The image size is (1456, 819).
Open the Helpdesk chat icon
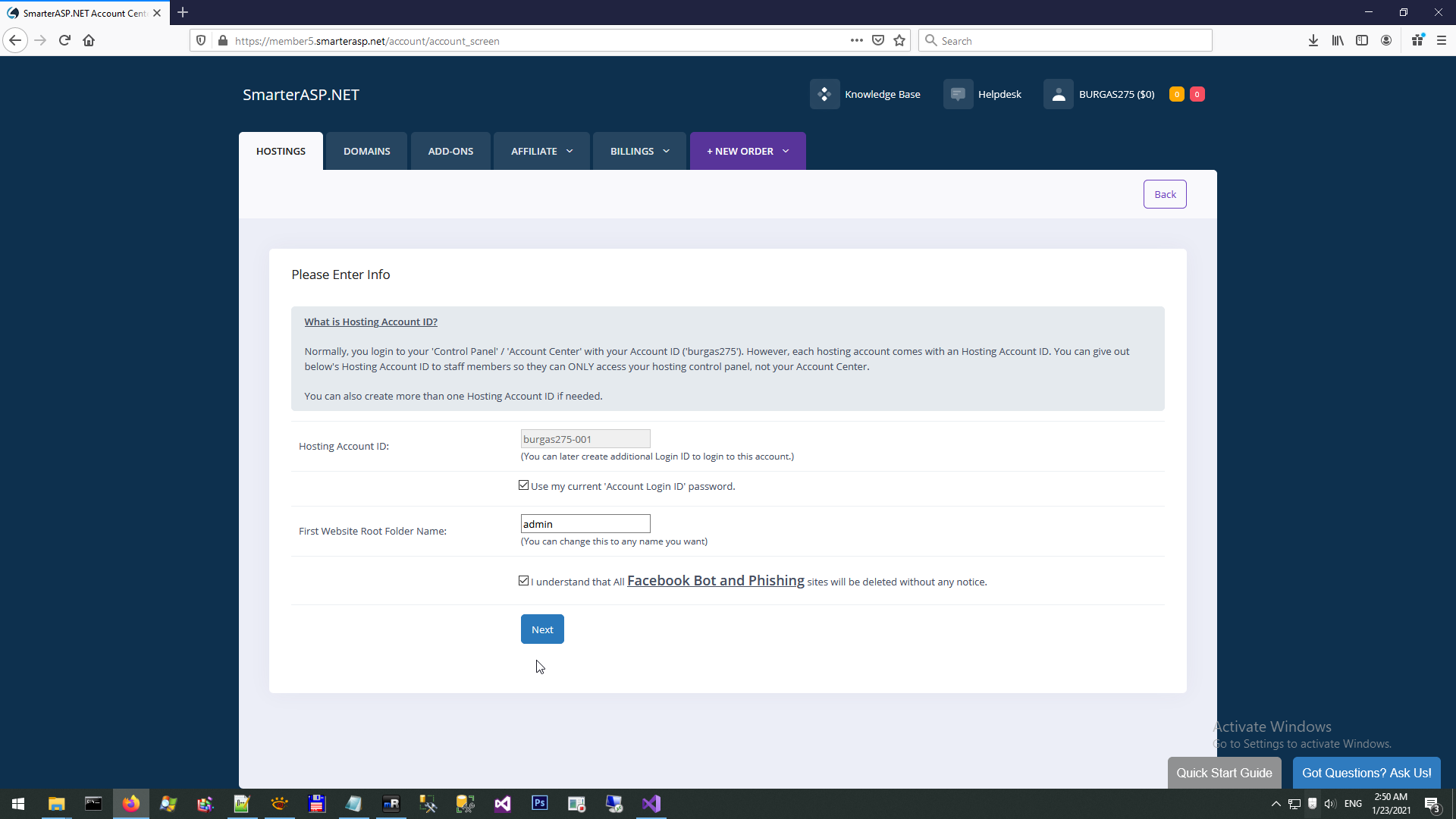[958, 94]
